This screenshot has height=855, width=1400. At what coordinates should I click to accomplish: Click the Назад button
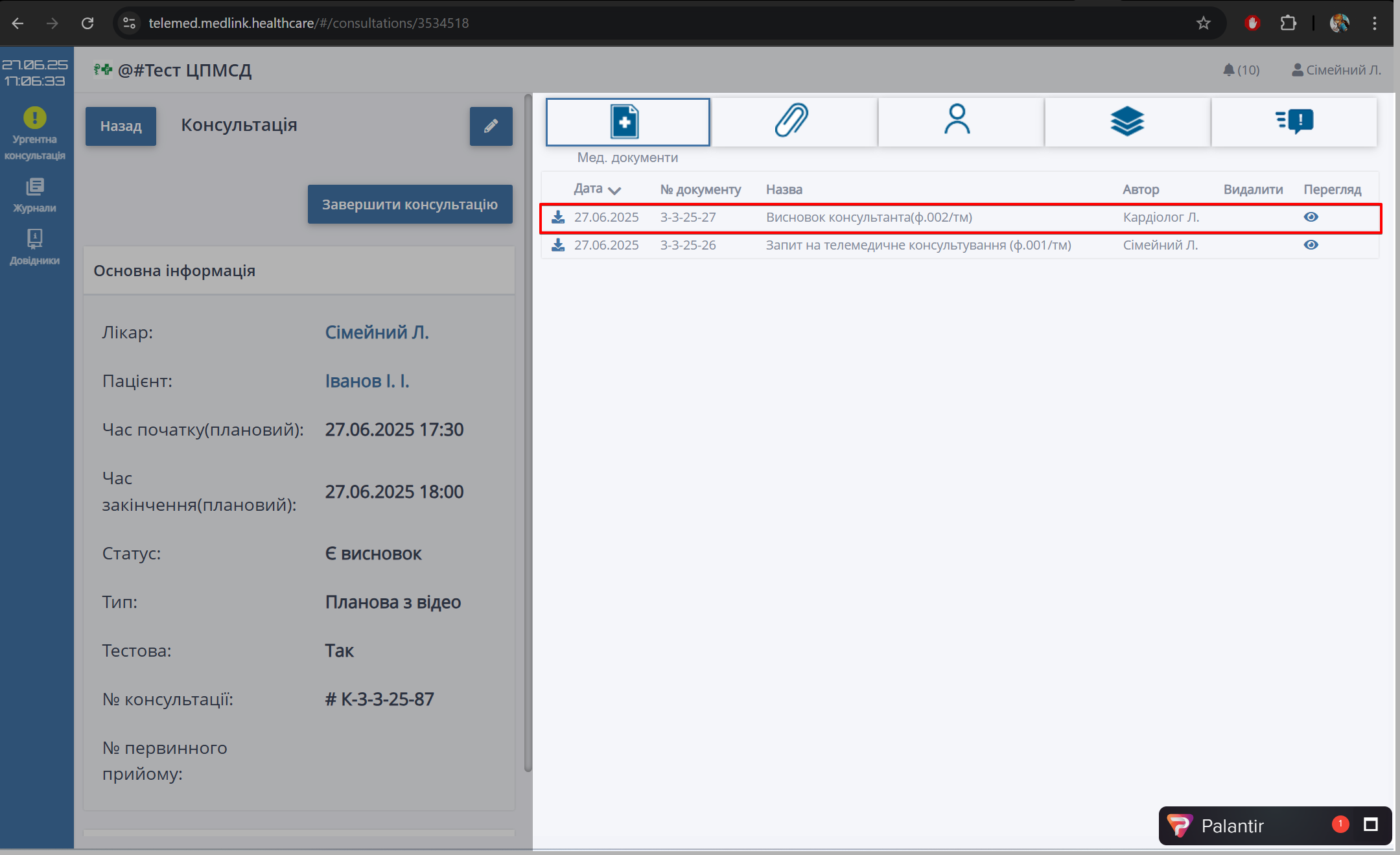click(x=121, y=126)
